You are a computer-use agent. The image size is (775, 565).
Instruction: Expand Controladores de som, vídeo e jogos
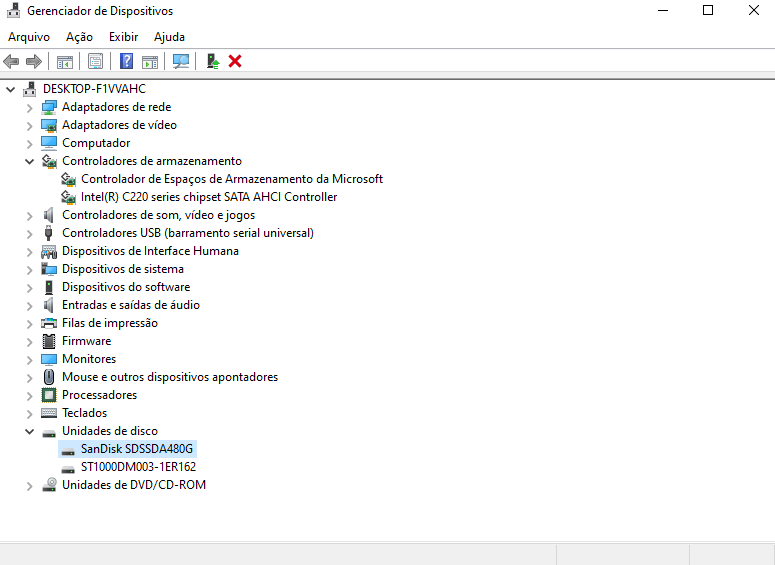tap(30, 216)
